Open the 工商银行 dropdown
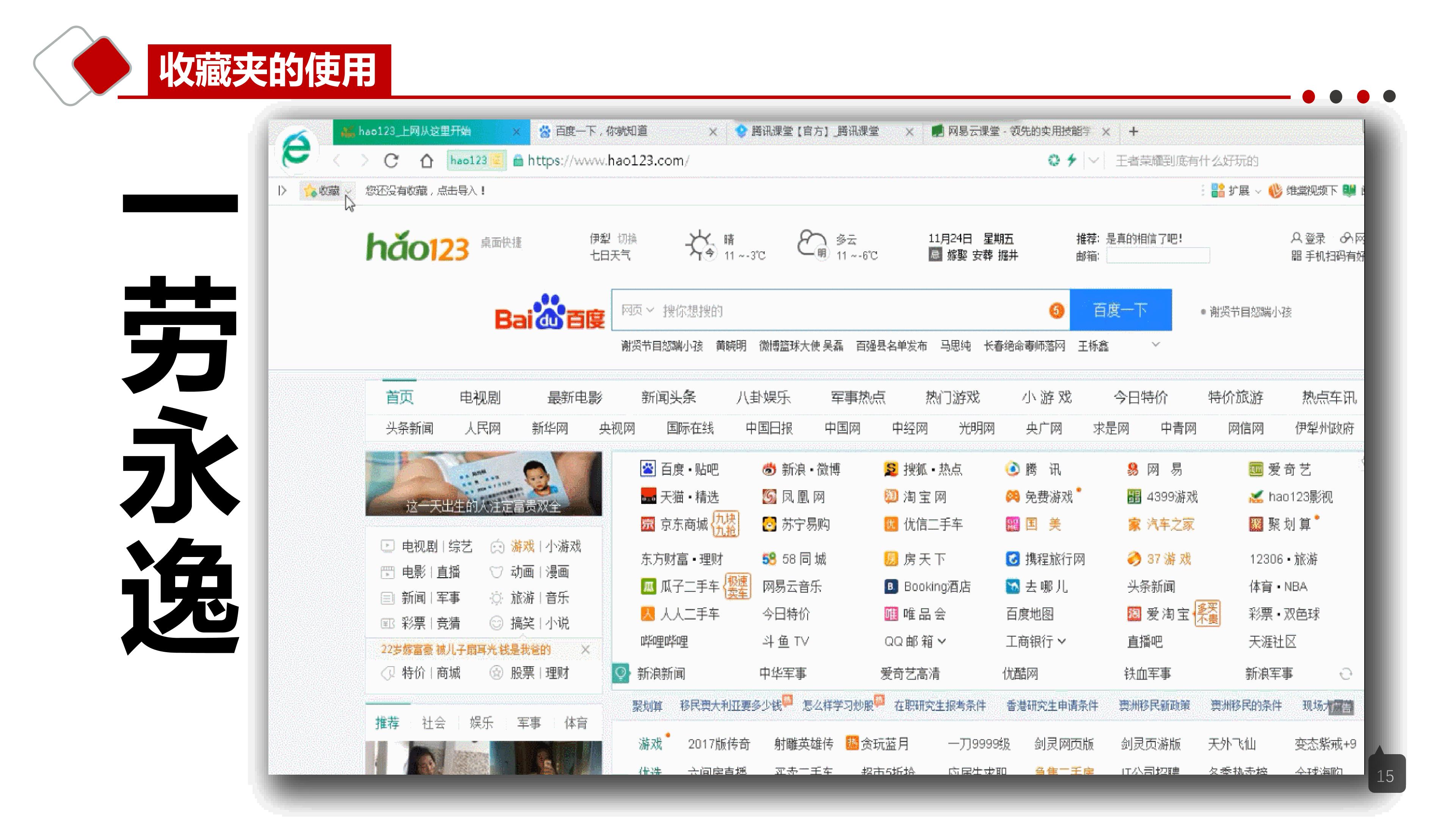Screen dimensions: 1456x819 pos(1062,641)
